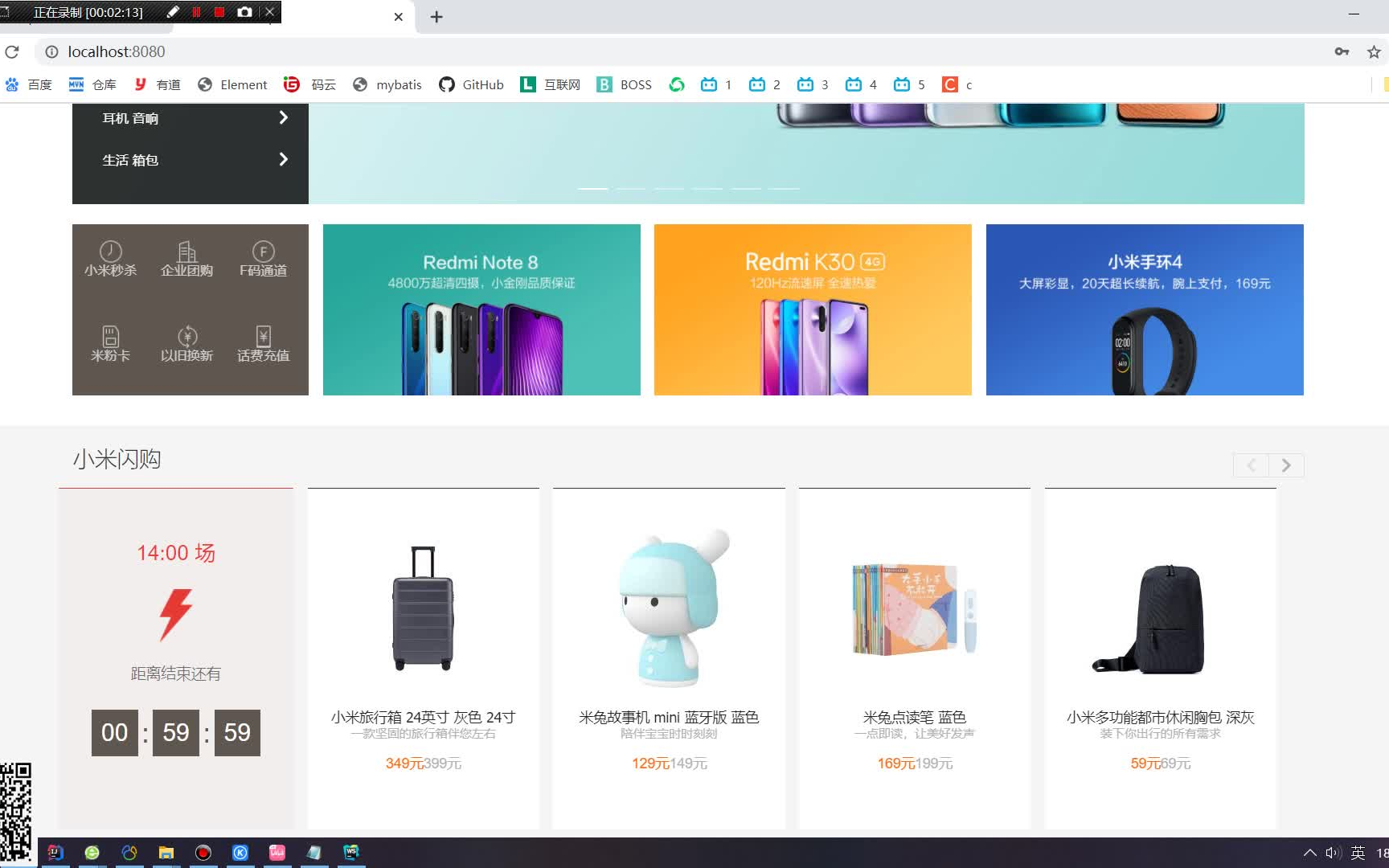Open the saved passwords key icon

pyautogui.click(x=1342, y=52)
